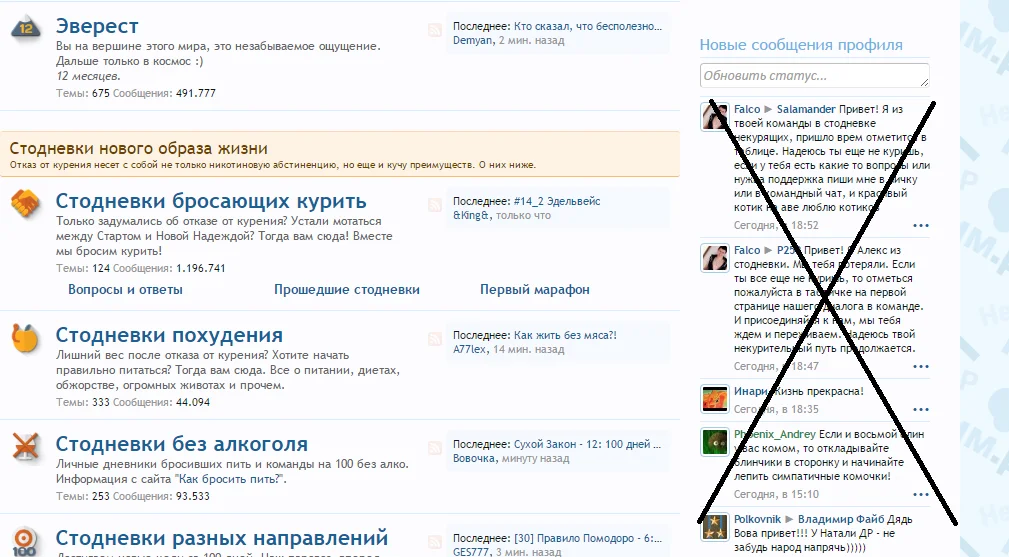Open user &King& profile

[x=471, y=215]
